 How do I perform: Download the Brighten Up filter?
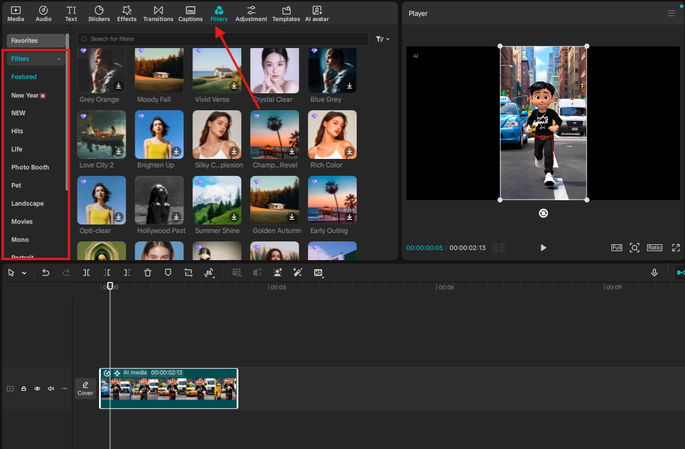(176, 152)
